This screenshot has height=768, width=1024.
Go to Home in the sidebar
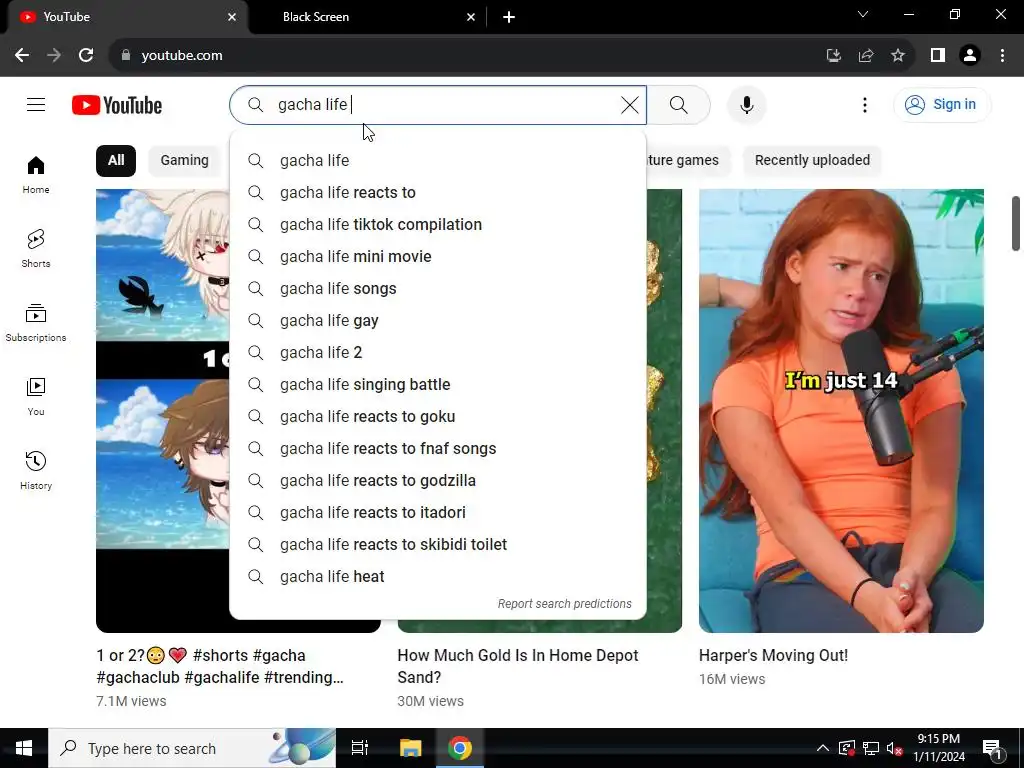pyautogui.click(x=36, y=175)
